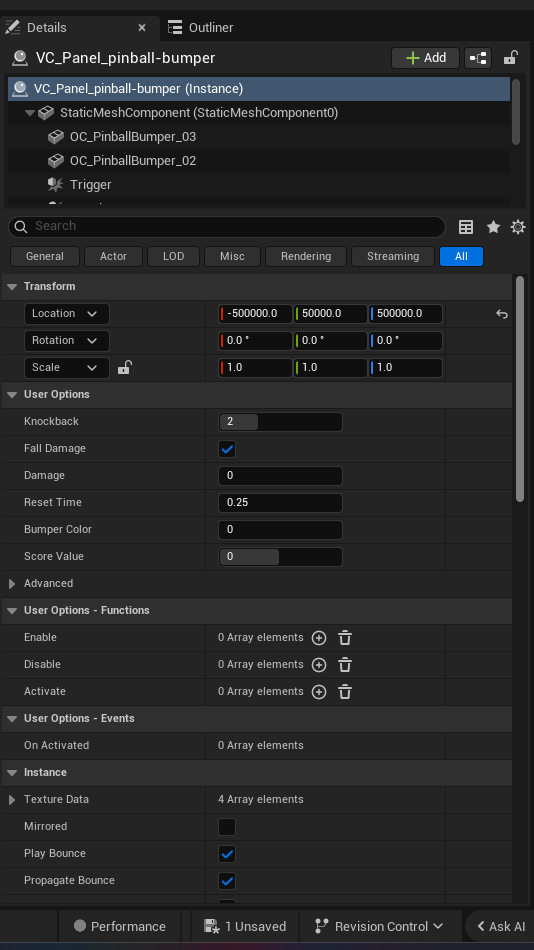Collapse User Options - Functions section

12,611
